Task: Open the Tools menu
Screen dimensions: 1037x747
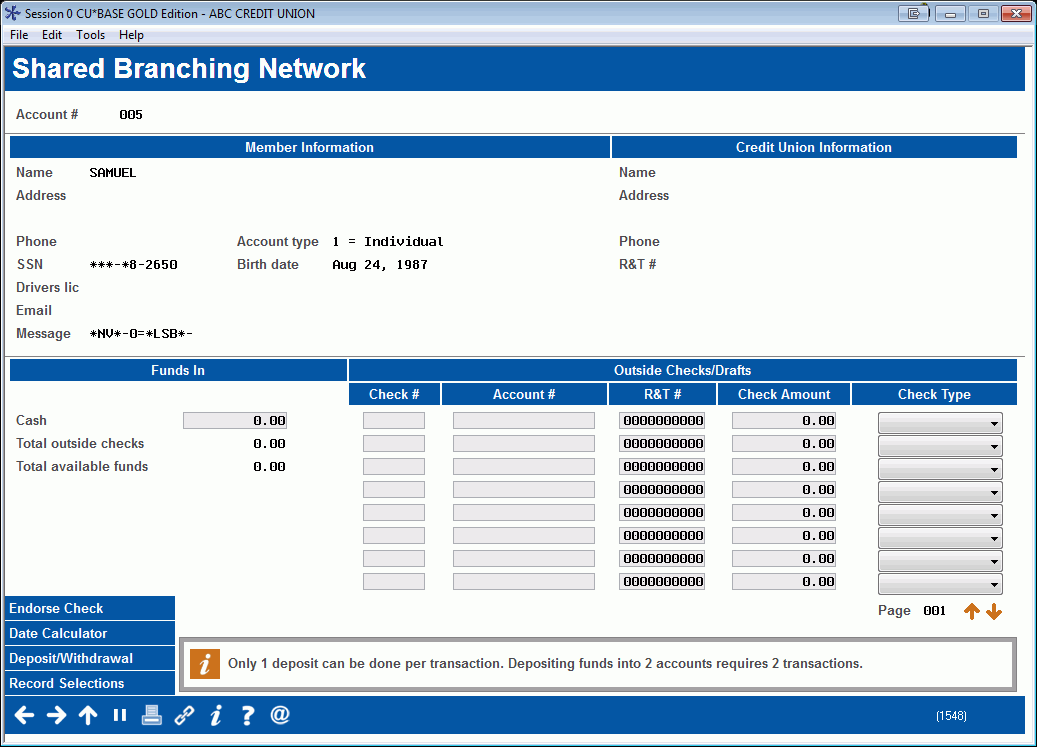Action: point(91,35)
